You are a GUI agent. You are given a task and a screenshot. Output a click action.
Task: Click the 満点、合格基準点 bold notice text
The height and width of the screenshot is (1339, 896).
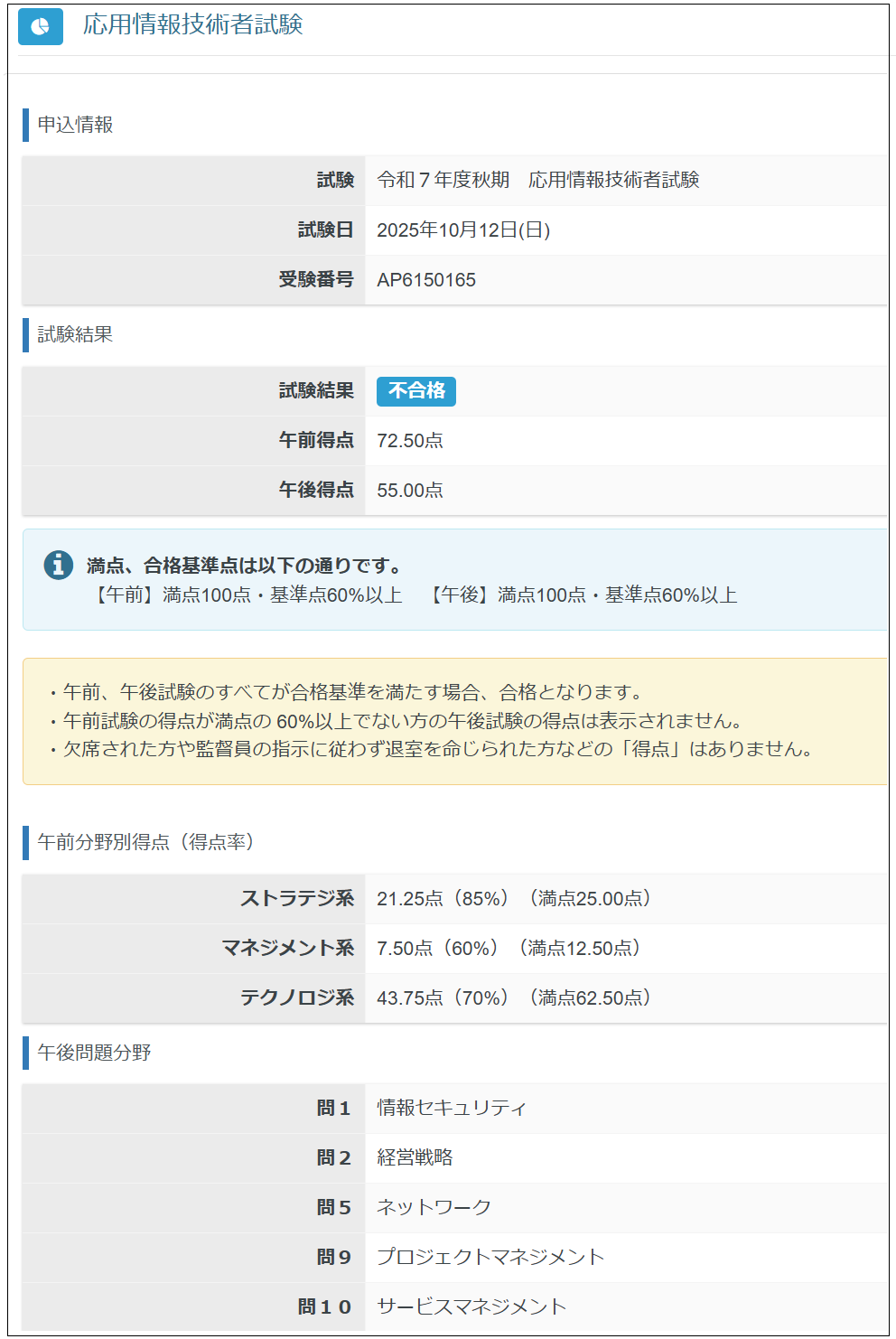click(x=244, y=566)
